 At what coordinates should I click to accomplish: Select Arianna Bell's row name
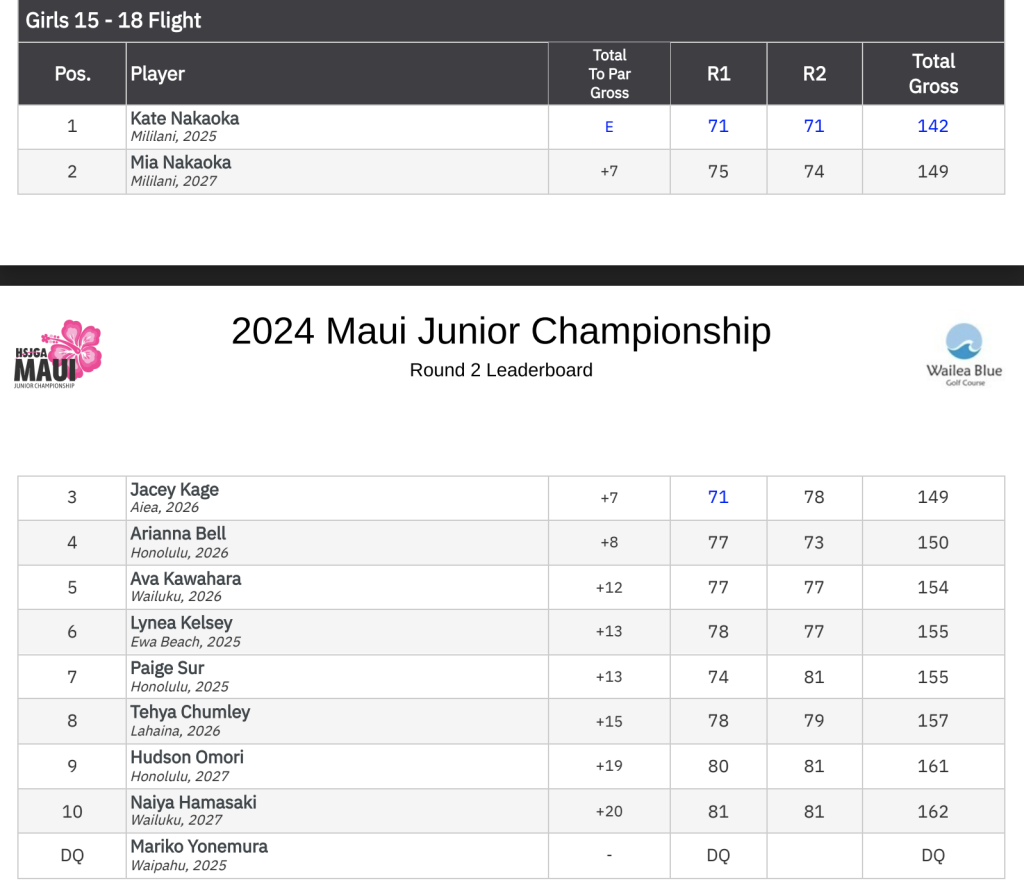tap(178, 534)
